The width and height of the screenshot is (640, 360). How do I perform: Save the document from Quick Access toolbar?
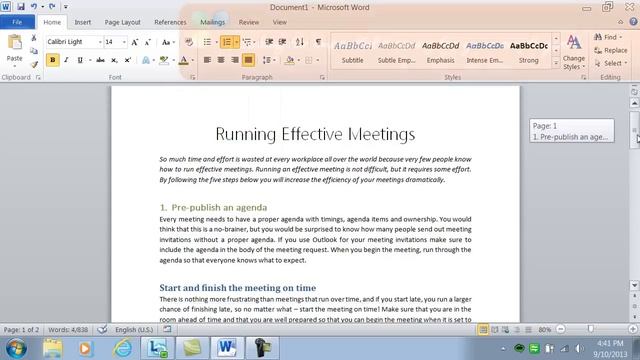[20, 7]
